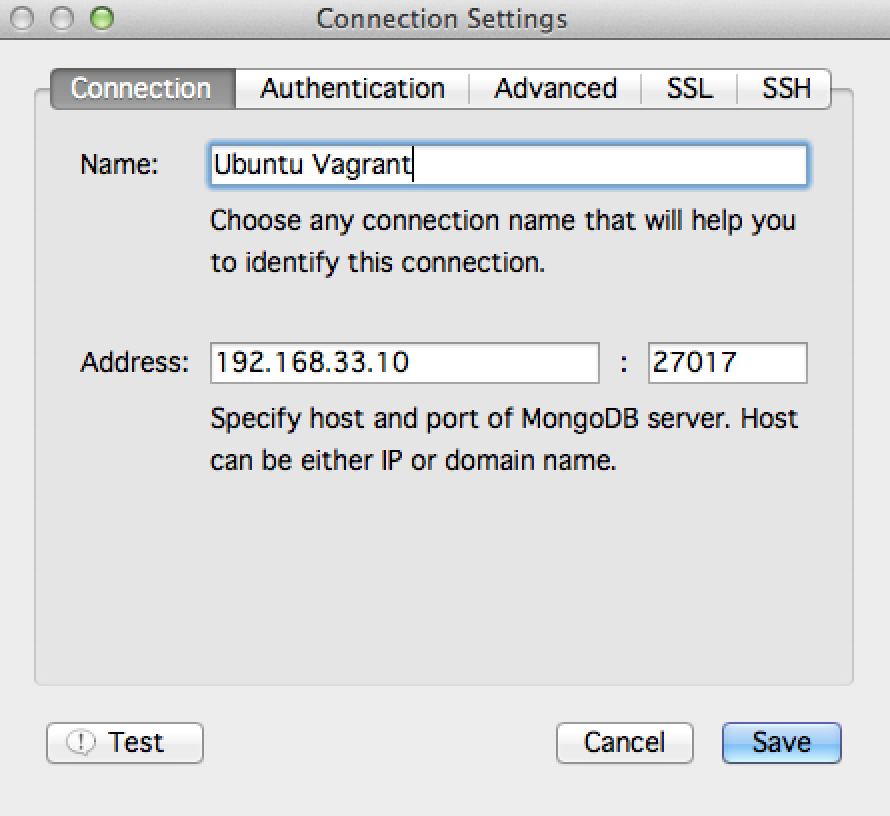Switch to the Connection tab
Screen dimensions: 890x816
click(x=141, y=88)
